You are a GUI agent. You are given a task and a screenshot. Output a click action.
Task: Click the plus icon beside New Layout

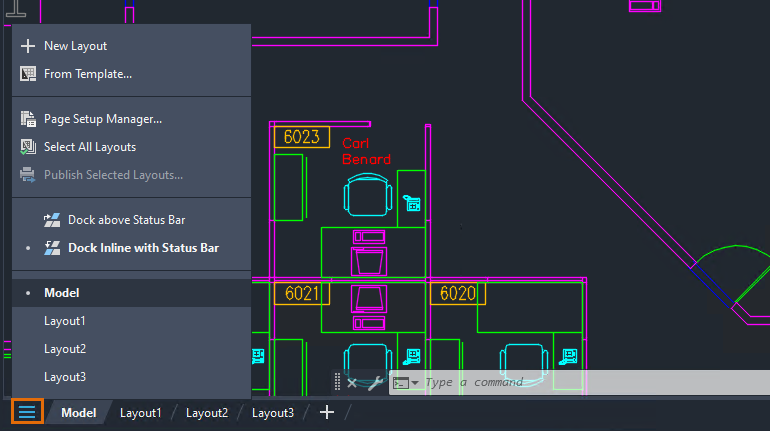click(28, 46)
